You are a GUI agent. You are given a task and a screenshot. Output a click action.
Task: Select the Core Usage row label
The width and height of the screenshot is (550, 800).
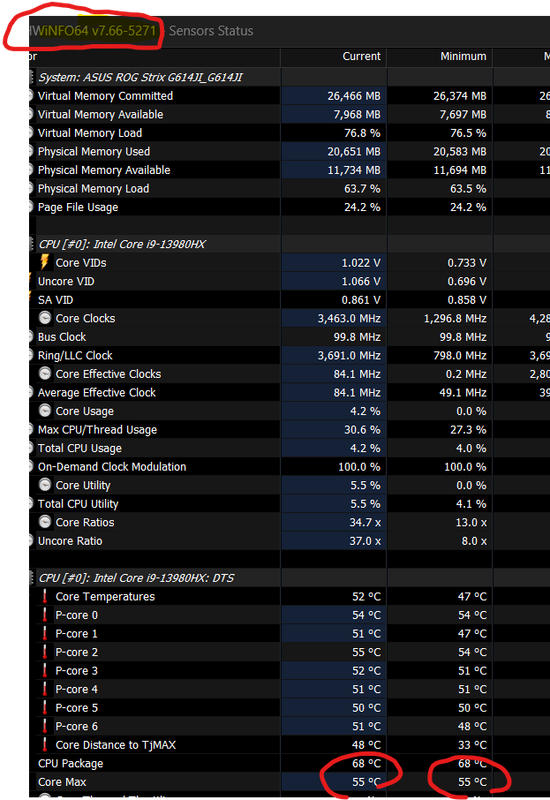(x=85, y=411)
